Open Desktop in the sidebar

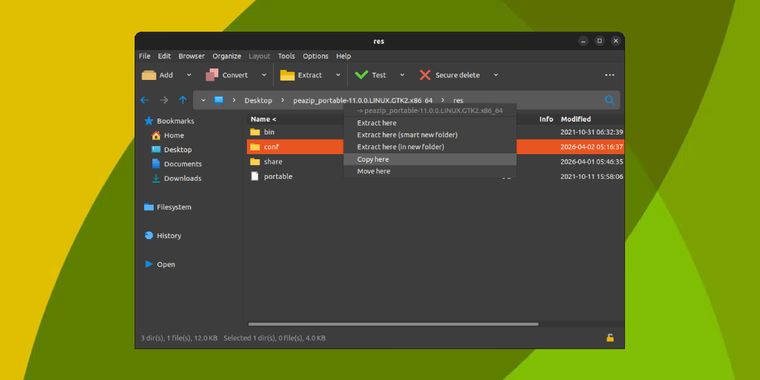[172, 150]
